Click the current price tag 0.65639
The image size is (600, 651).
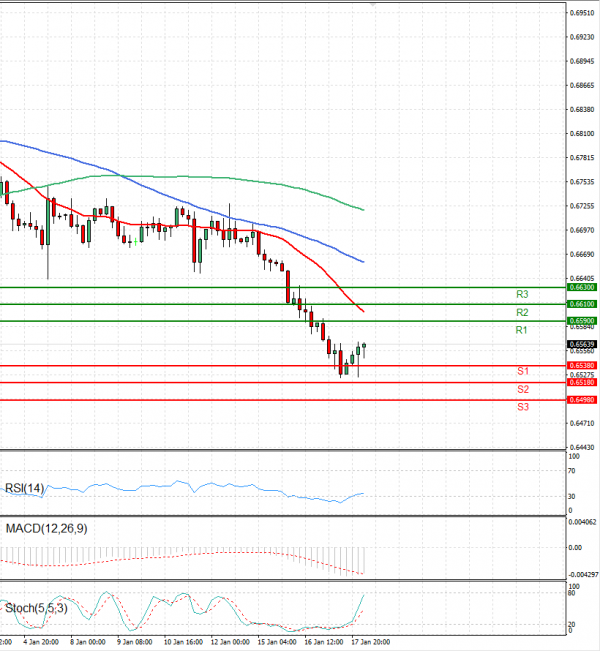582,343
